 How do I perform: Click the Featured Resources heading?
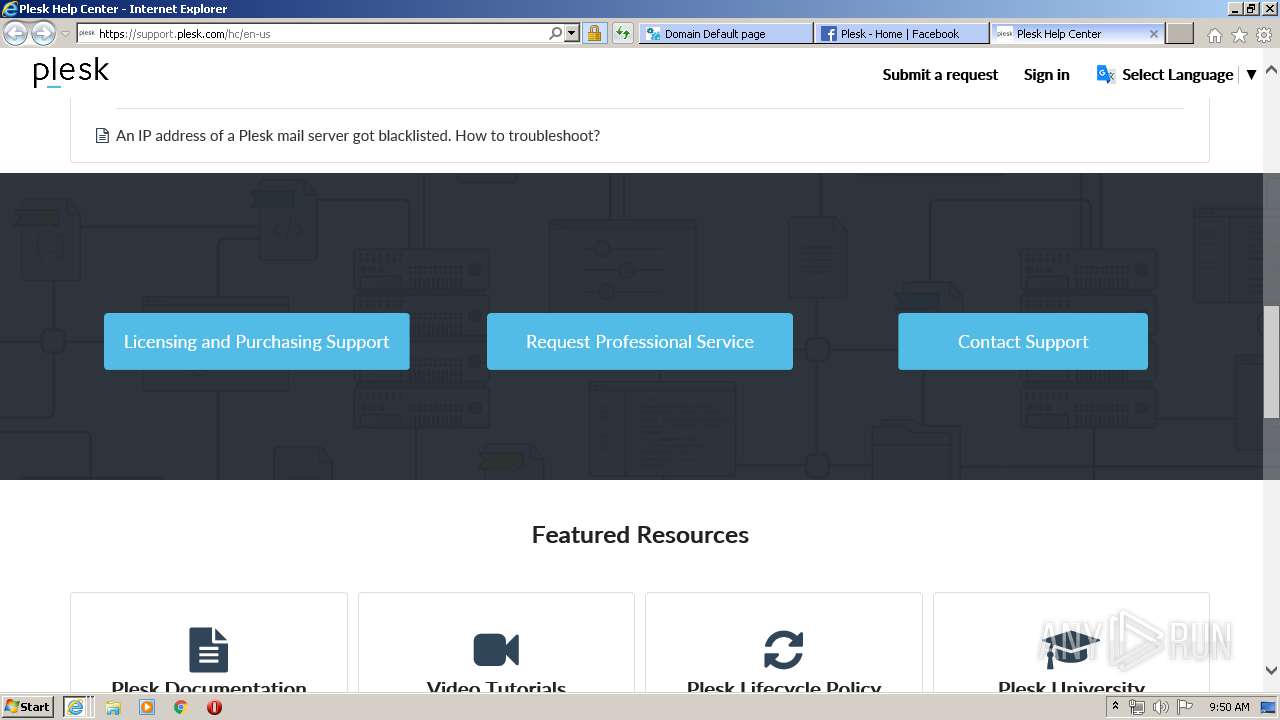point(640,534)
